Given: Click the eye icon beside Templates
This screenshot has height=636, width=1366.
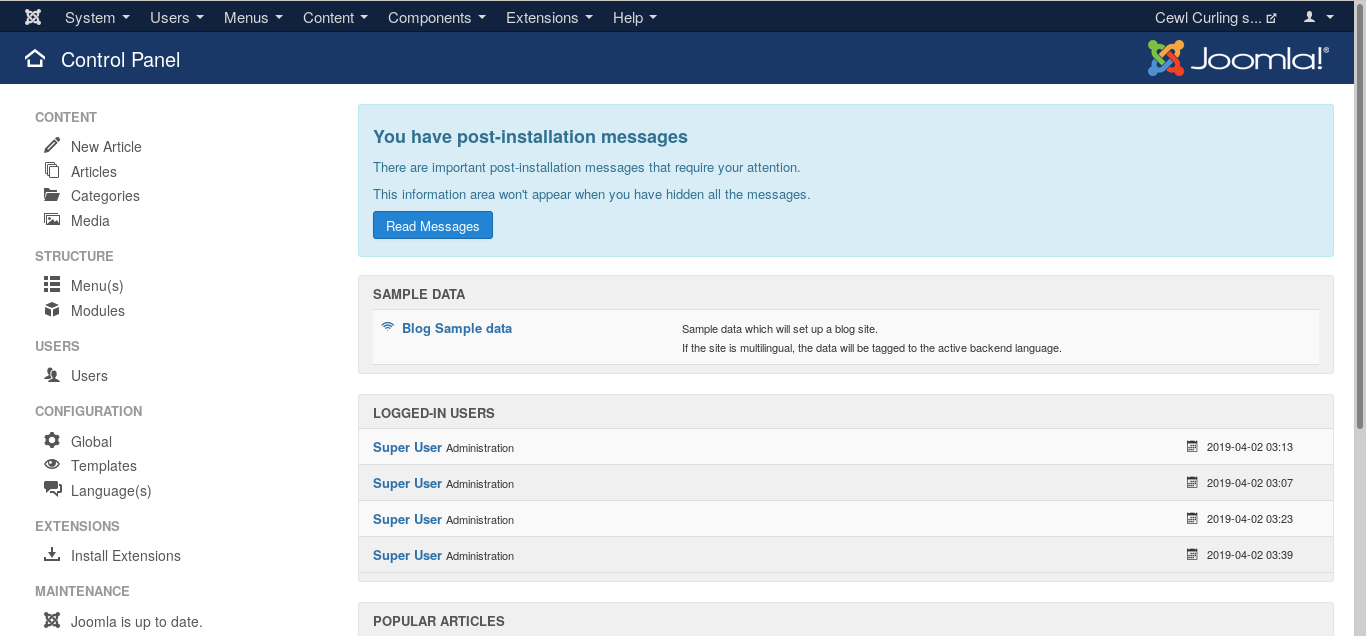Looking at the screenshot, I should pyautogui.click(x=52, y=465).
